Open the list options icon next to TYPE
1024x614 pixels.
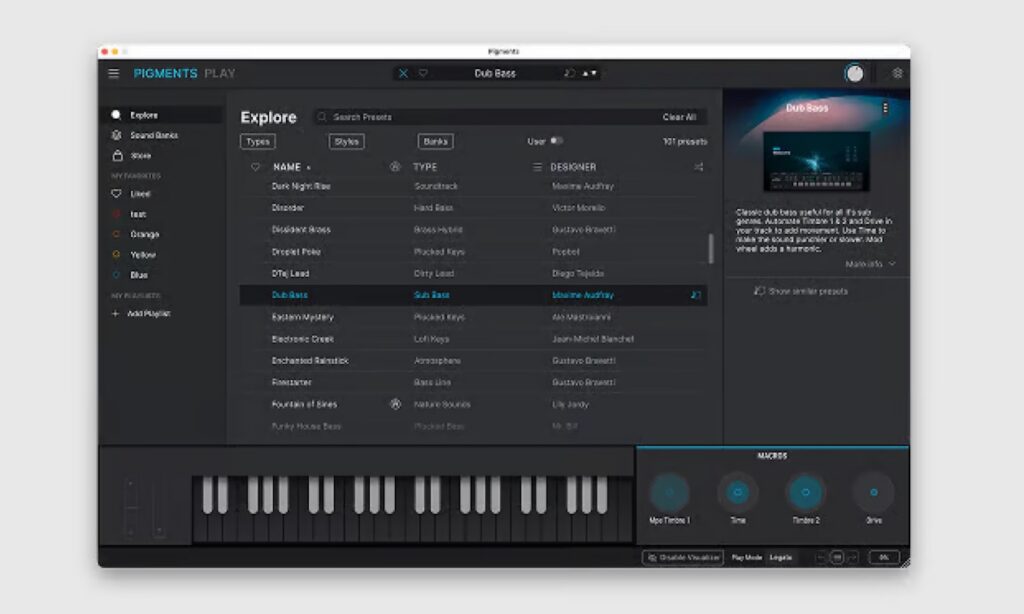click(537, 167)
